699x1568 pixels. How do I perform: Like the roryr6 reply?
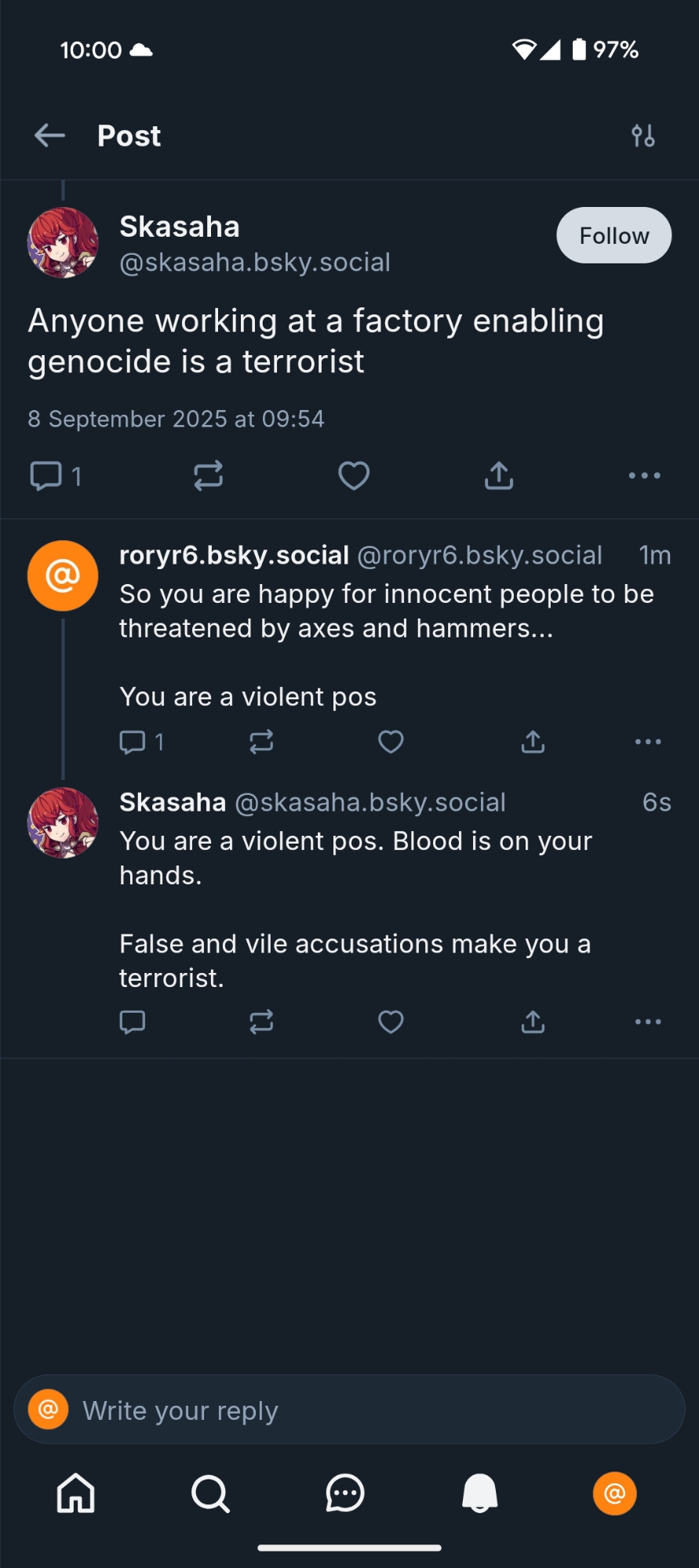[x=391, y=742]
